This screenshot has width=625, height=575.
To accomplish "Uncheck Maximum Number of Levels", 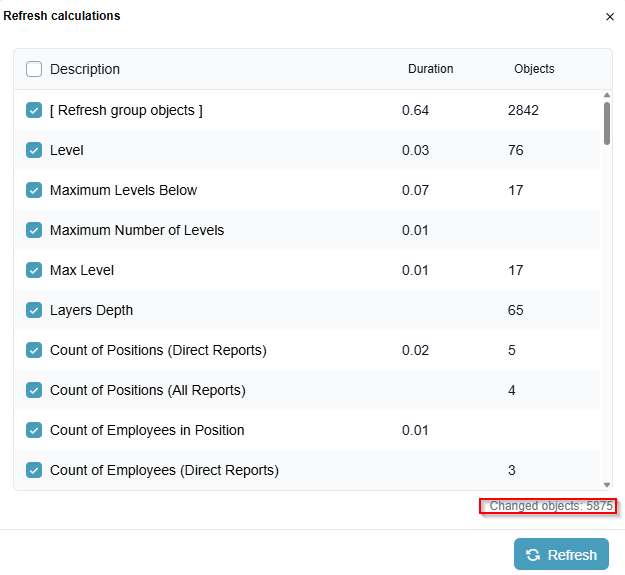I will (x=34, y=230).
